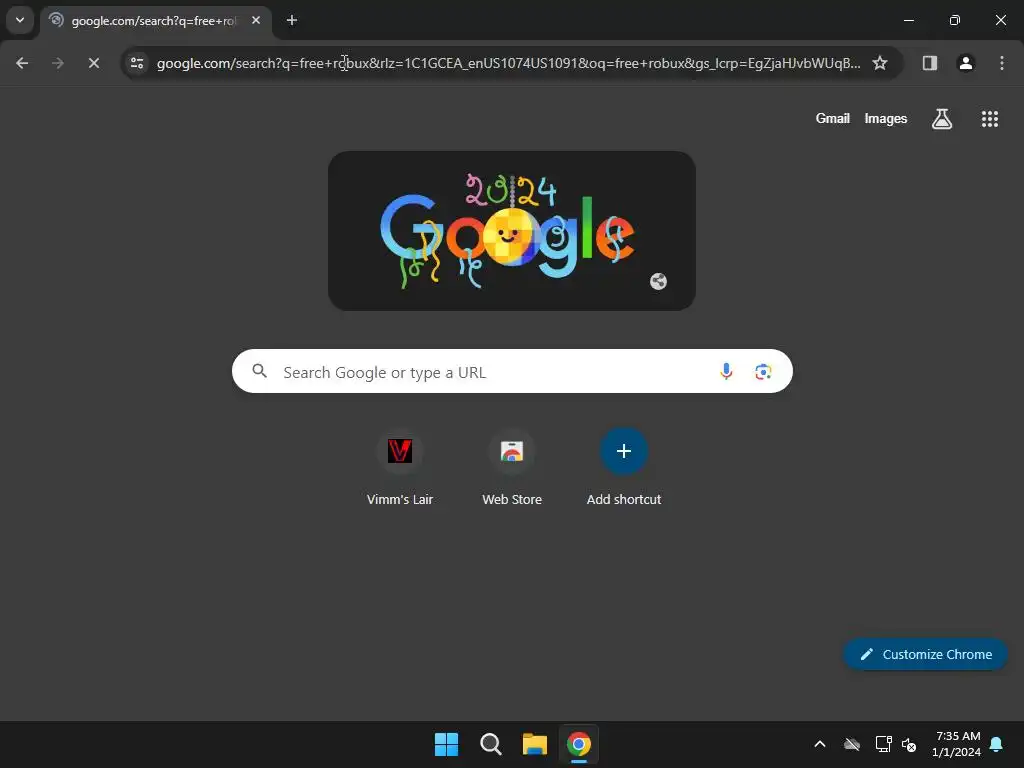Open Gmail link
The image size is (1024, 768).
pyautogui.click(x=833, y=119)
